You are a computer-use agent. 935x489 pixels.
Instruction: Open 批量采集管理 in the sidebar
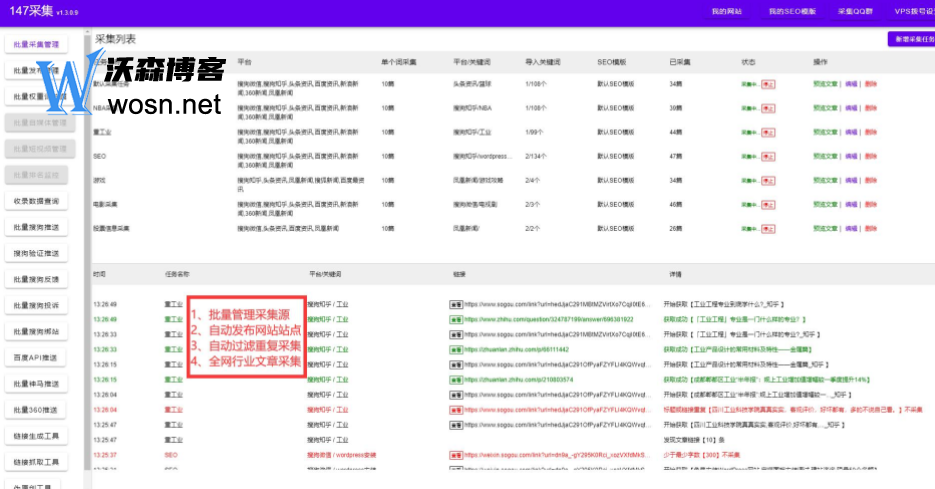click(36, 45)
